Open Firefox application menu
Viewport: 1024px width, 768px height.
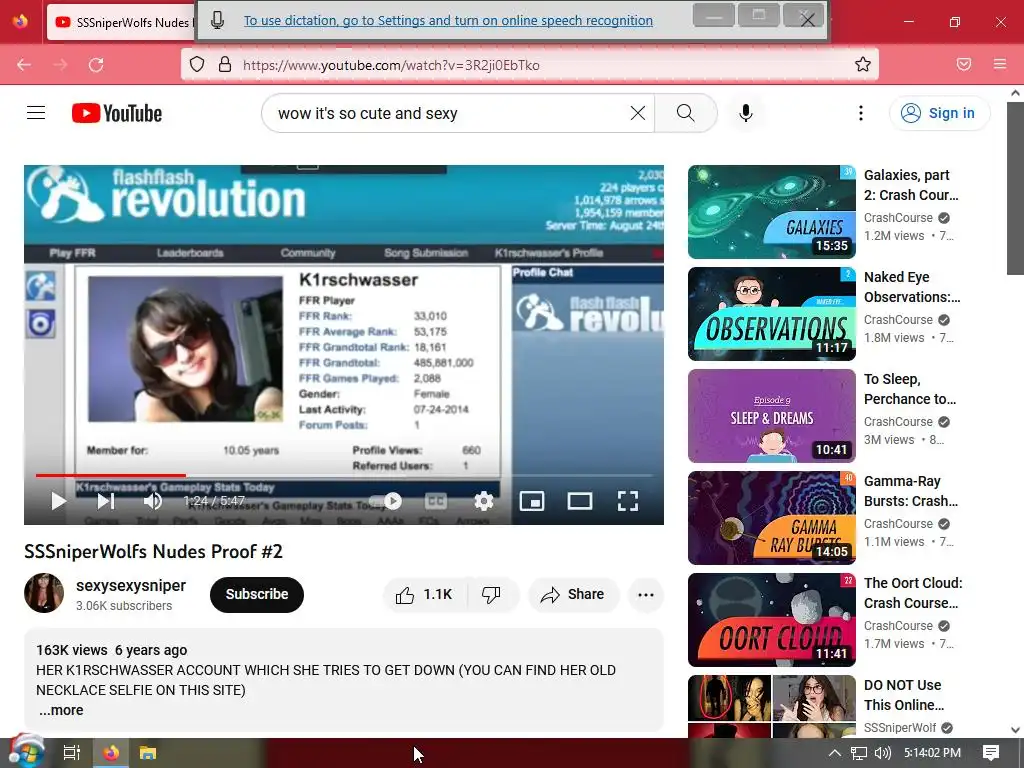[1000, 64]
